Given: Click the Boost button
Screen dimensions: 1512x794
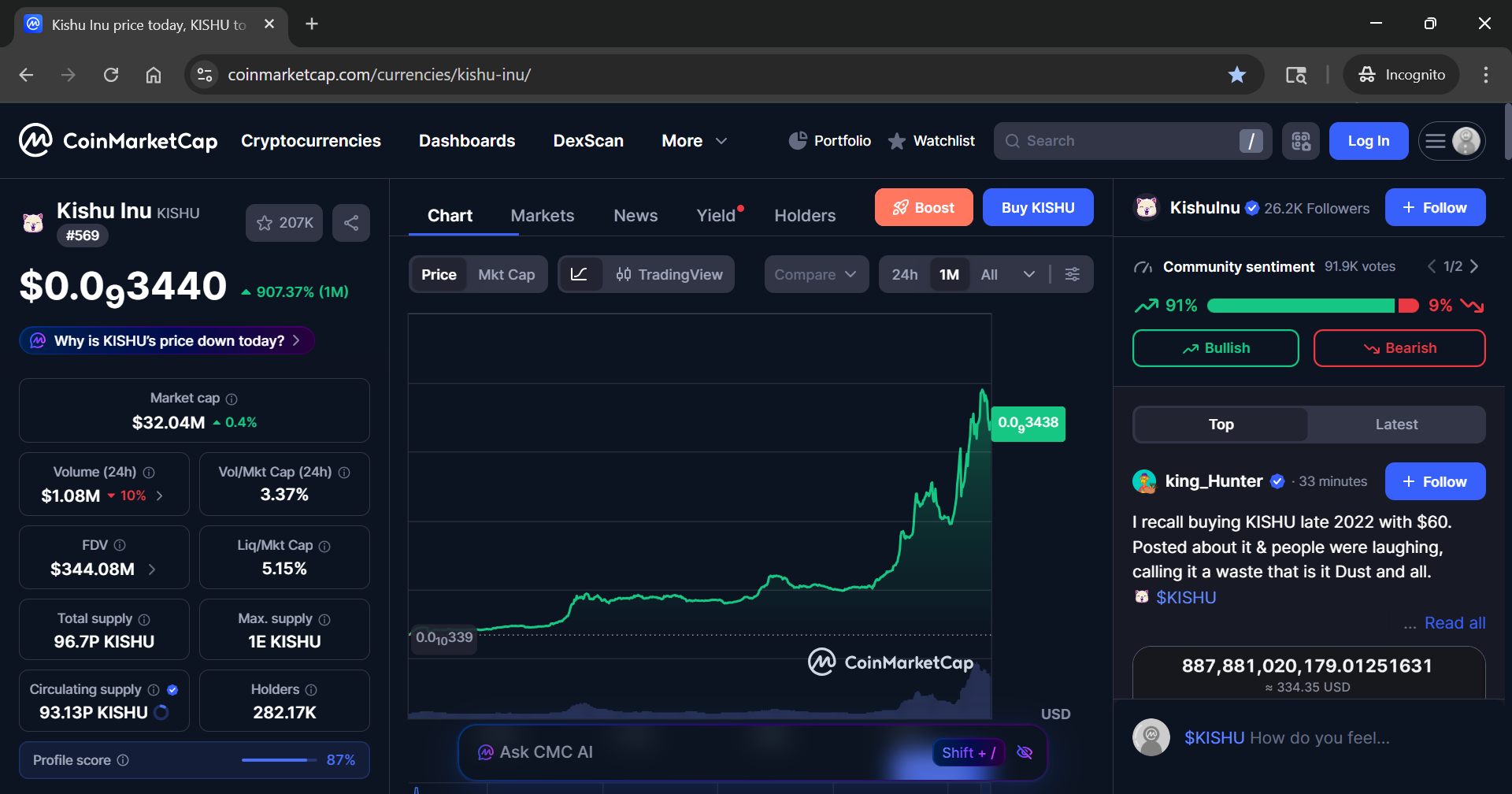Looking at the screenshot, I should tap(924, 207).
